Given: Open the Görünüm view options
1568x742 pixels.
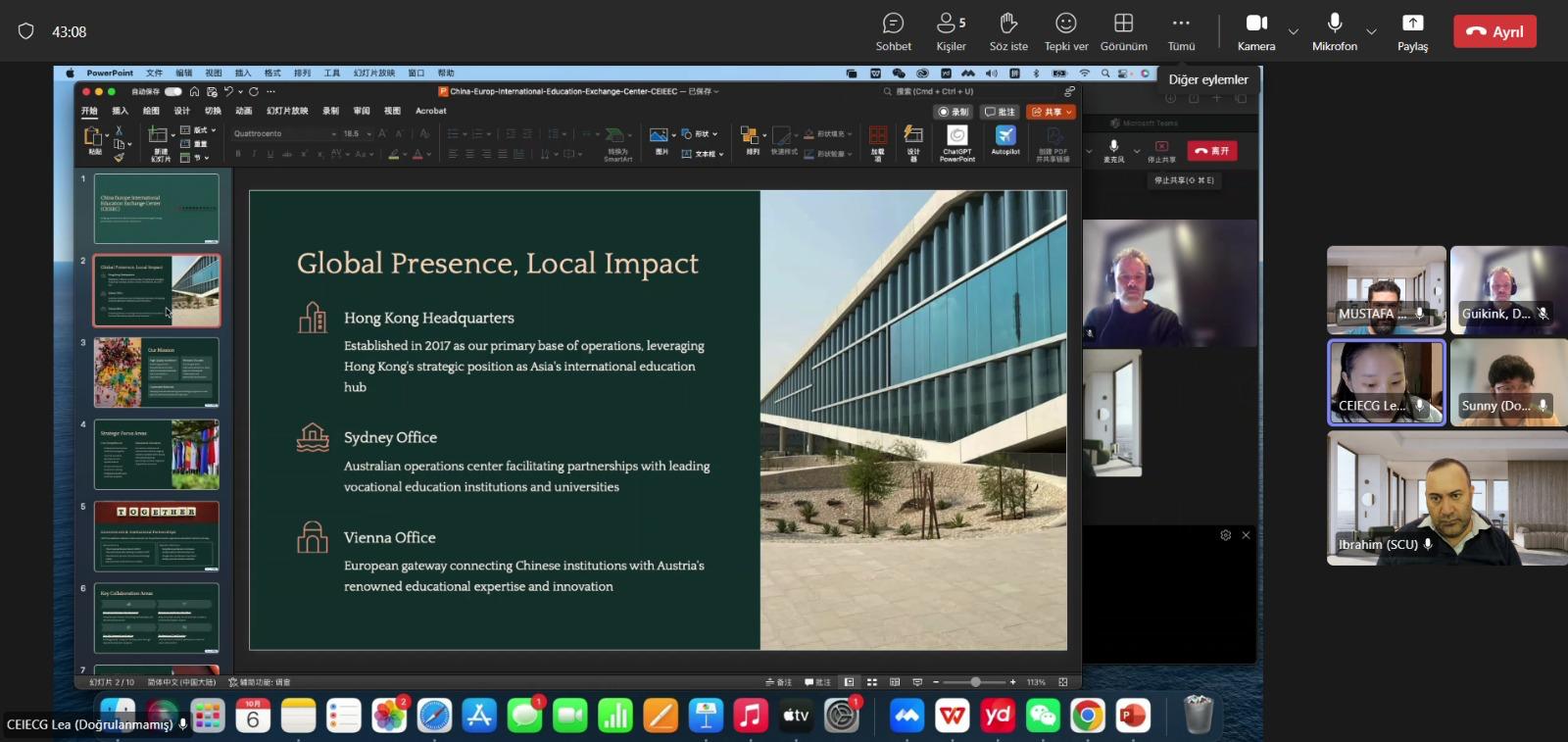Looking at the screenshot, I should [1123, 31].
